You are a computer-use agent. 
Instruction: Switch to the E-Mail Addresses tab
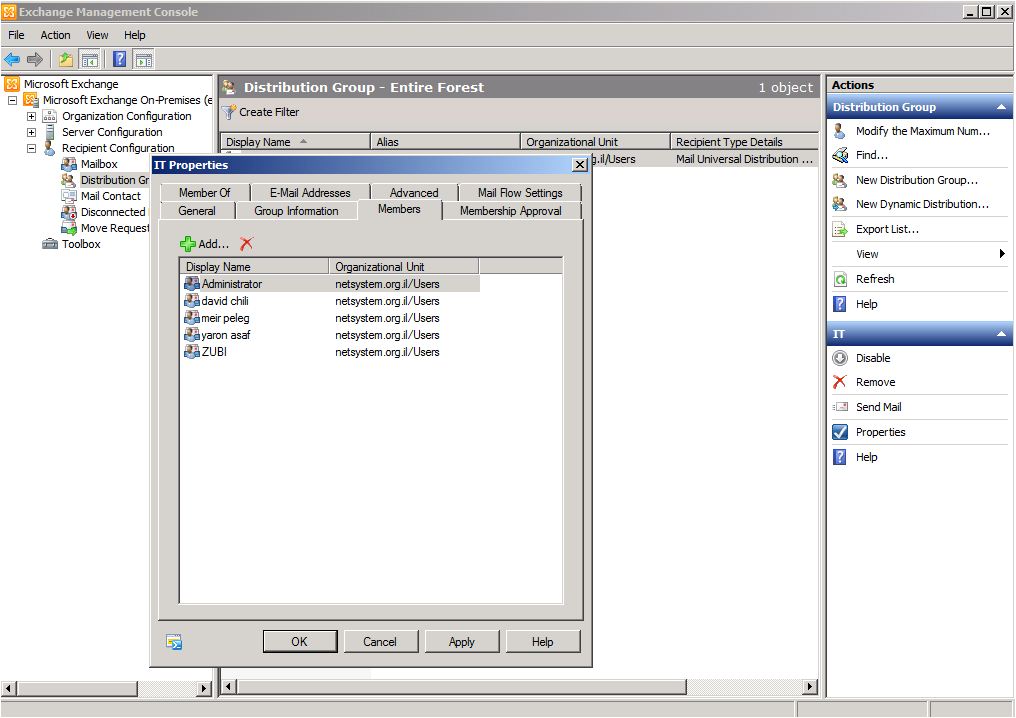[x=310, y=192]
